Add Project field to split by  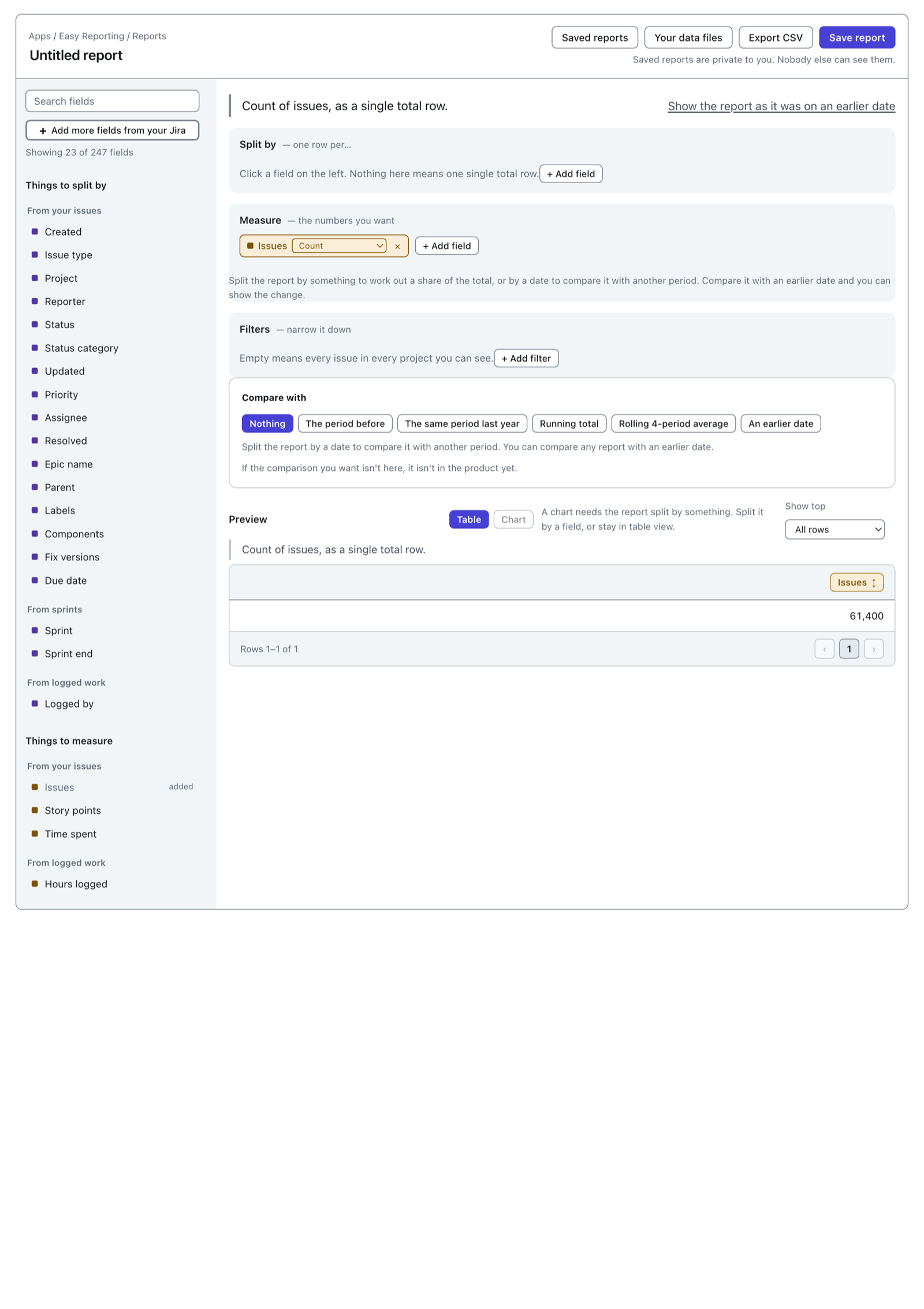click(112, 278)
